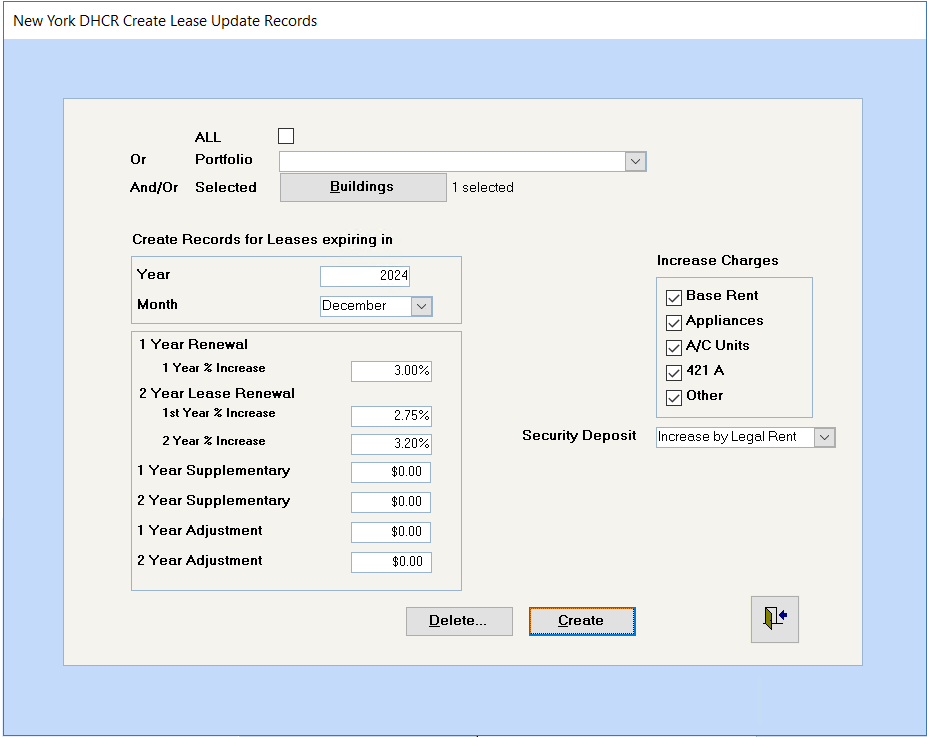Toggle the 421 A checkbox
Screen dimensions: 927x737
point(674,372)
